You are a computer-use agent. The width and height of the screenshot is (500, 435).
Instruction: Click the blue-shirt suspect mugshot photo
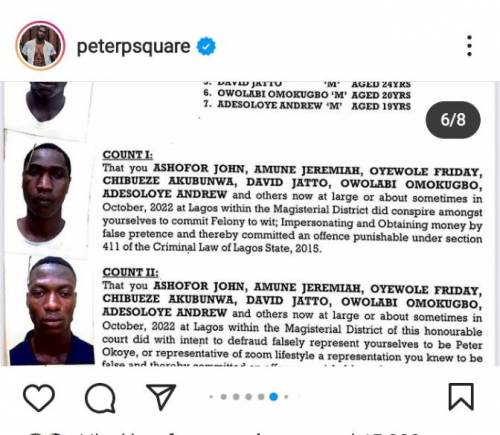[52, 311]
